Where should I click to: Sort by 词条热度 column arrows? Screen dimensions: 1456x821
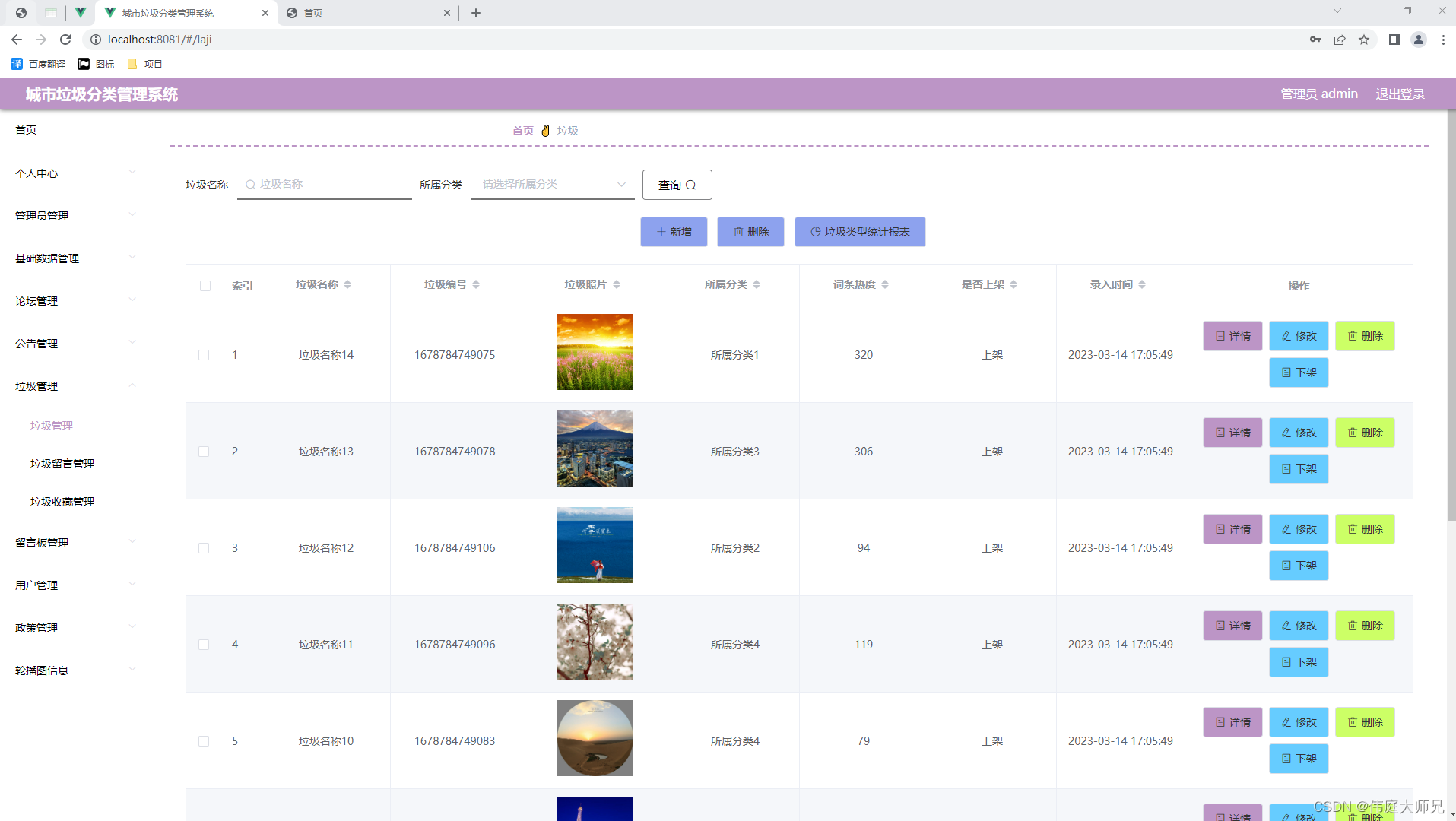[885, 284]
